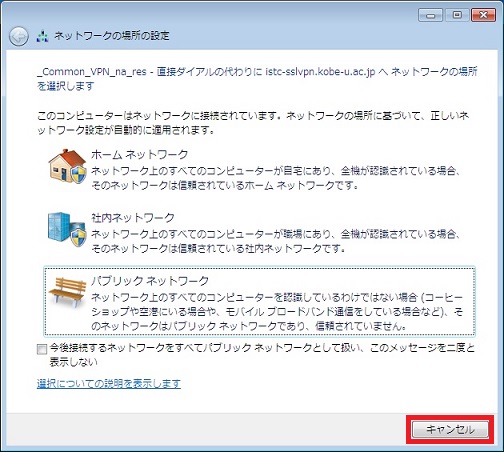
Task: Click the _Common_VPN_na_res heading text
Action: [x=92, y=72]
